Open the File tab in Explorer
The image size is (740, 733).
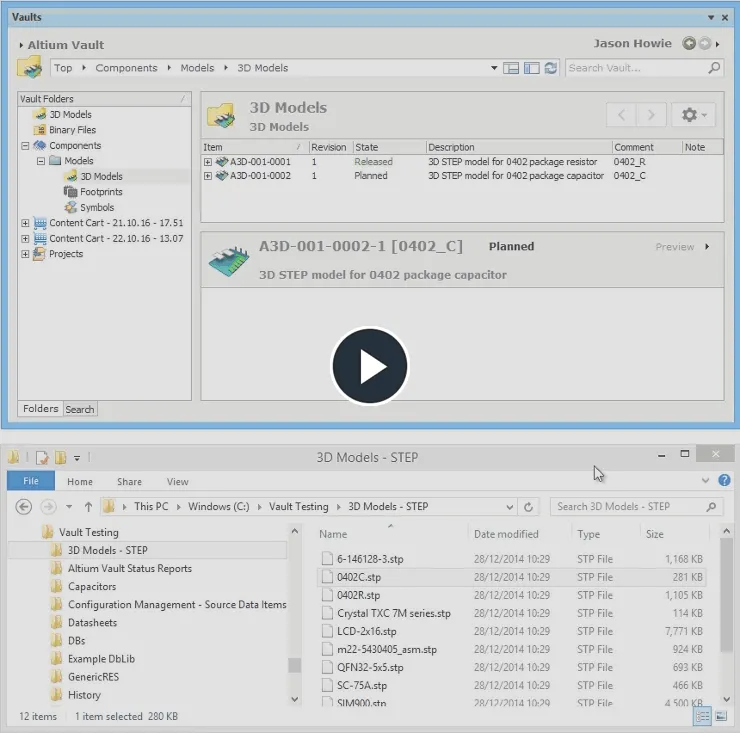(31, 481)
